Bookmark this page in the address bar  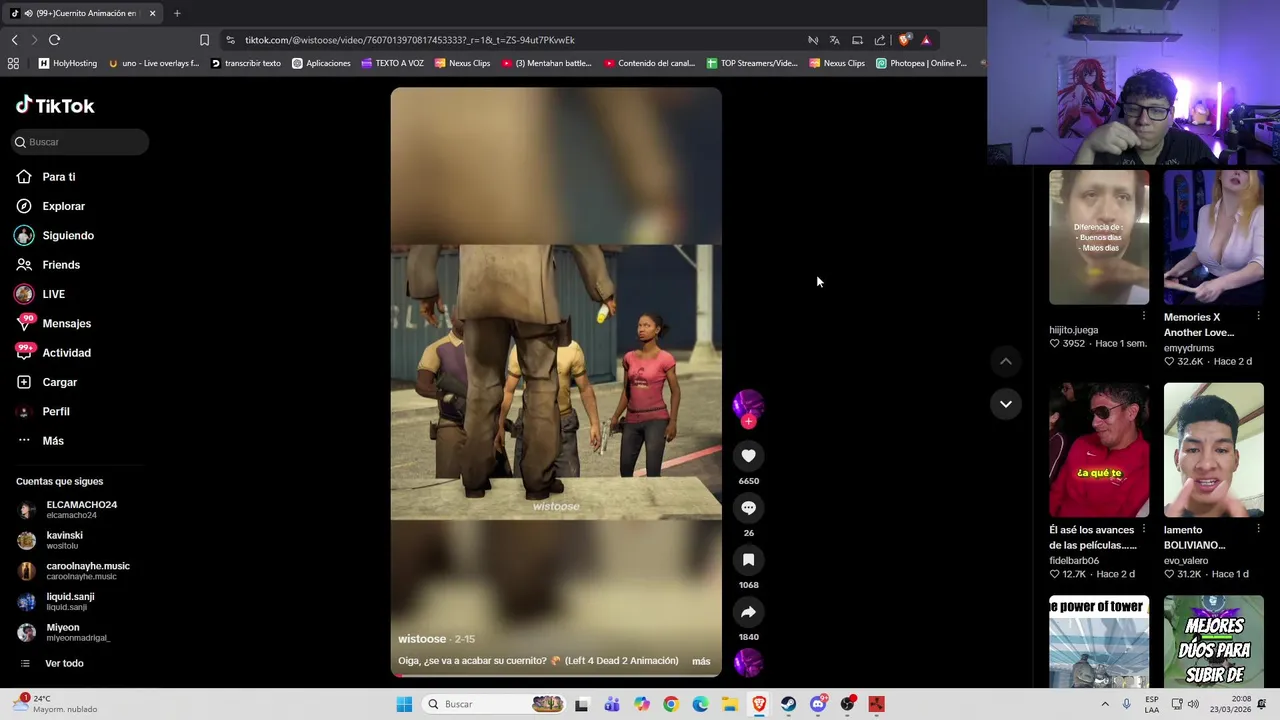tap(204, 40)
